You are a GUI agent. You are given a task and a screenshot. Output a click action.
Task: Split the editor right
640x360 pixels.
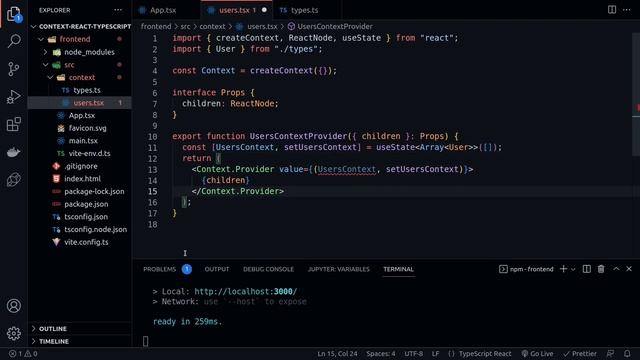pos(611,9)
